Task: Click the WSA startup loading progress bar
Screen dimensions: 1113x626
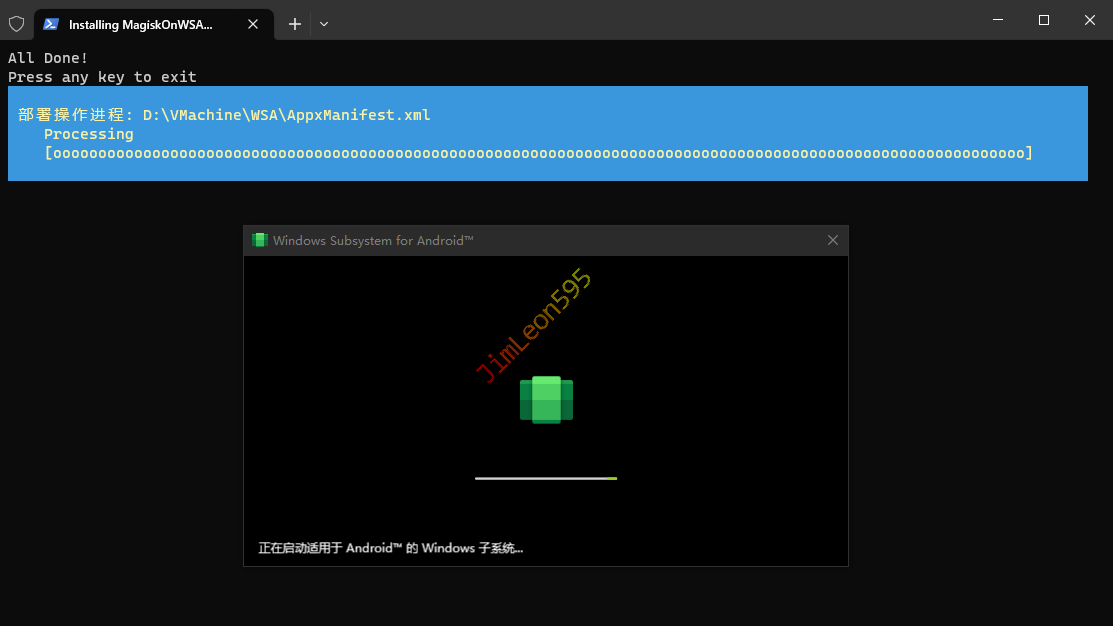Action: coord(546,479)
